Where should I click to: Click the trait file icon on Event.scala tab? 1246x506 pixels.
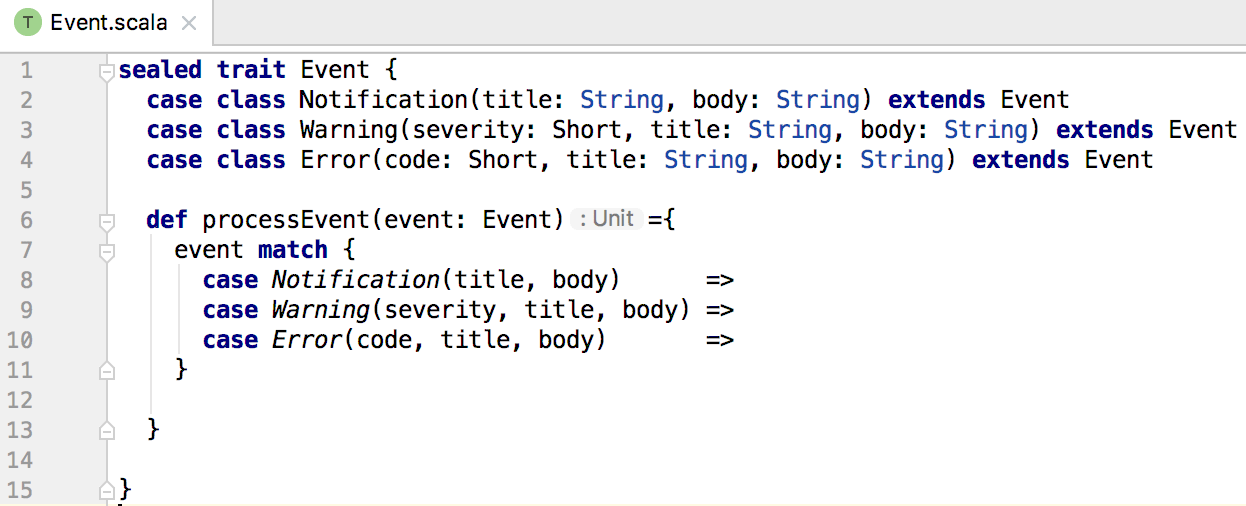30,22
